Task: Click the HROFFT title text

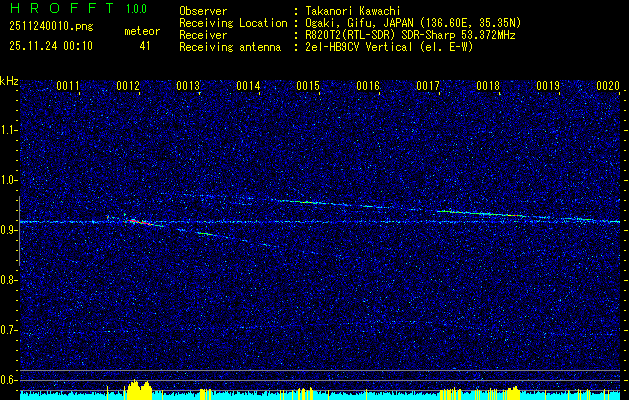Action: (x=62, y=8)
